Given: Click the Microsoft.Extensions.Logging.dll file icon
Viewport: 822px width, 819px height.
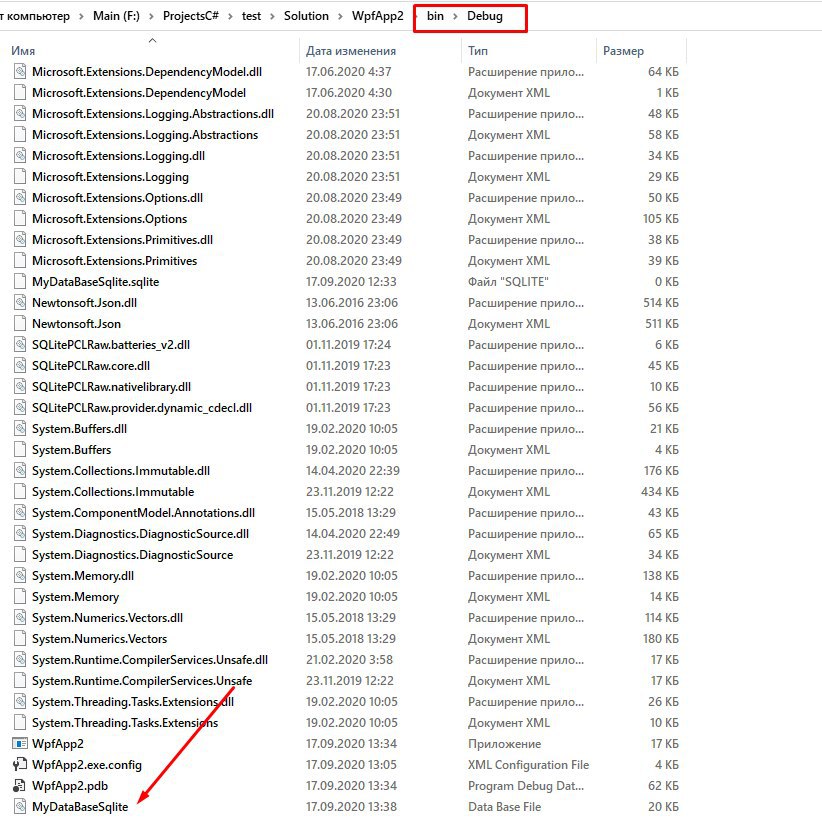Looking at the screenshot, I should [x=20, y=155].
